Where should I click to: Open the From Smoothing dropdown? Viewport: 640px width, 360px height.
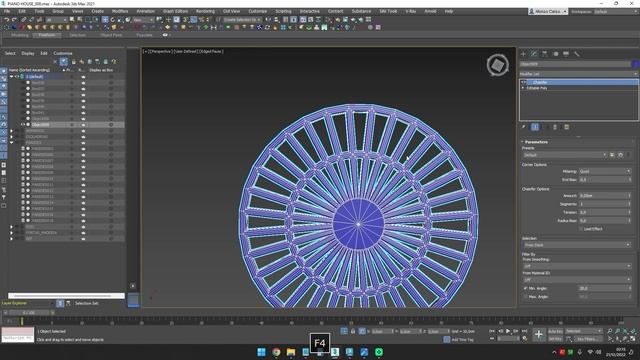coord(577,266)
